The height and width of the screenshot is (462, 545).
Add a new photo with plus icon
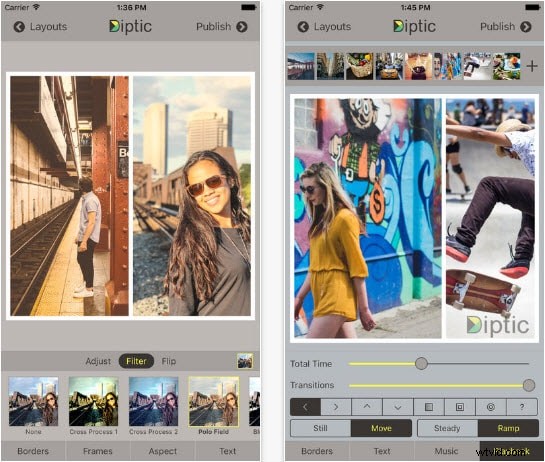click(532, 66)
